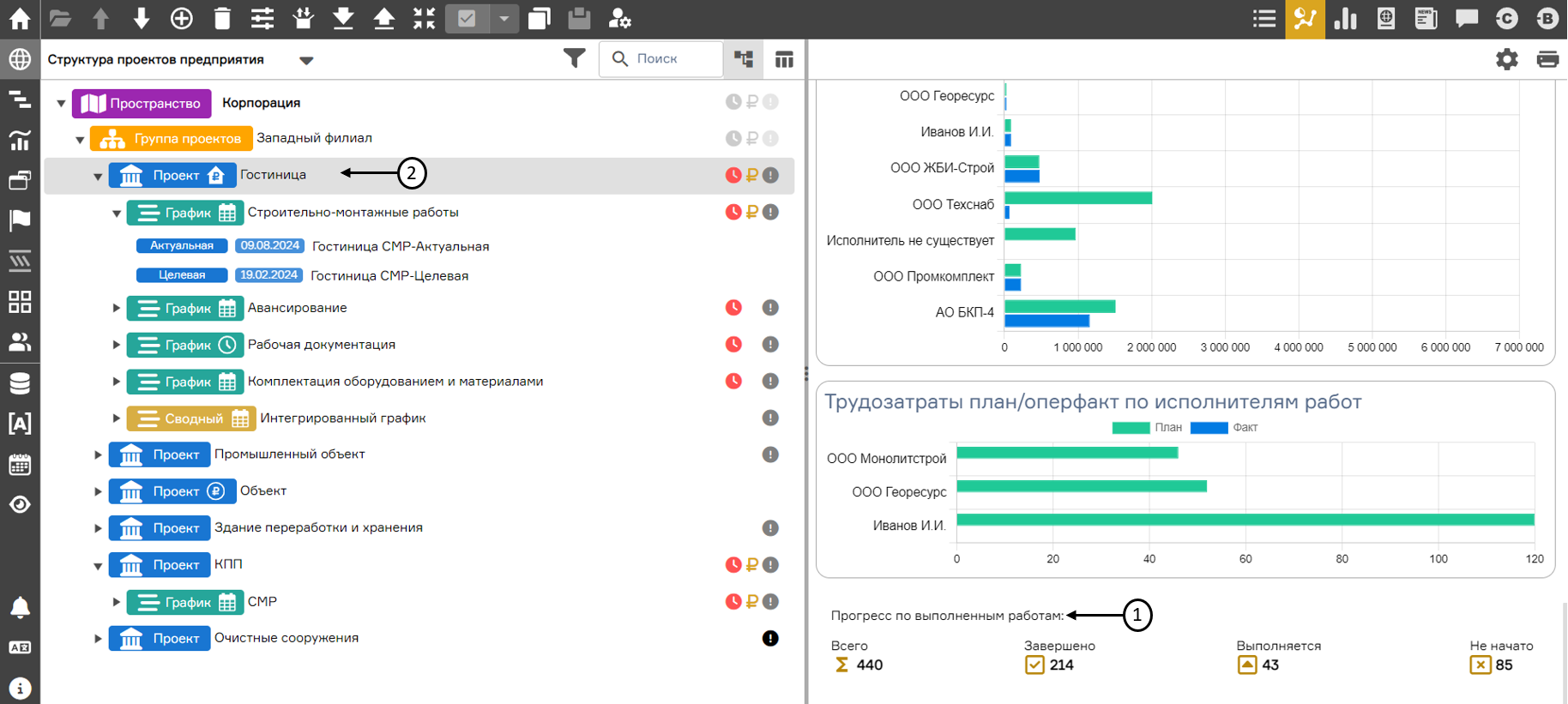Click АО БКП-4 blue fact bar
The width and height of the screenshot is (1568, 704).
click(1046, 321)
